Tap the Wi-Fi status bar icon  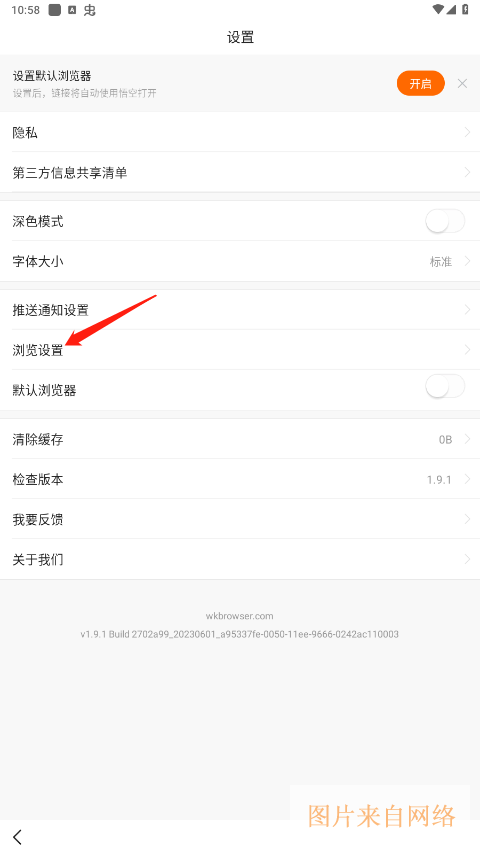point(438,9)
